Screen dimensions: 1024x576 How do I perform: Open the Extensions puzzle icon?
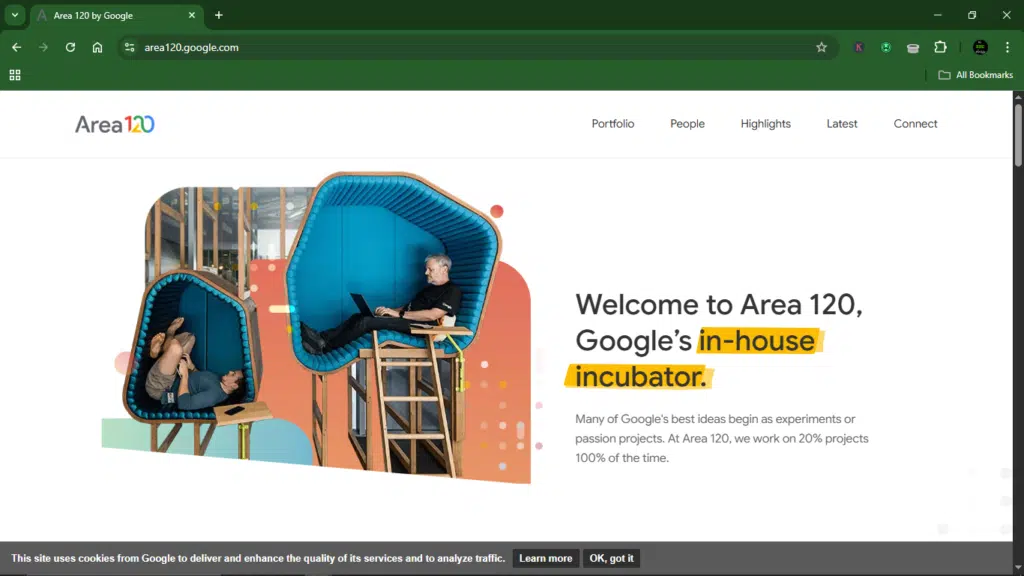pos(940,47)
